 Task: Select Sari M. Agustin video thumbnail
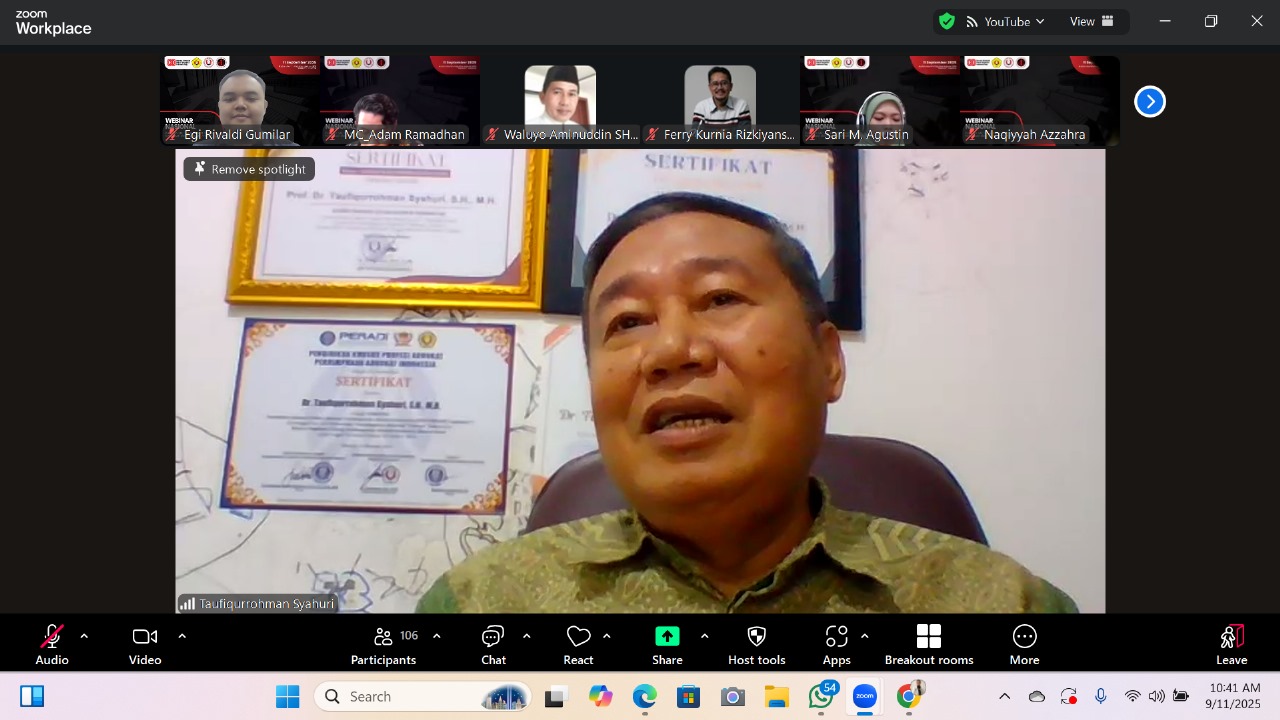[x=880, y=100]
